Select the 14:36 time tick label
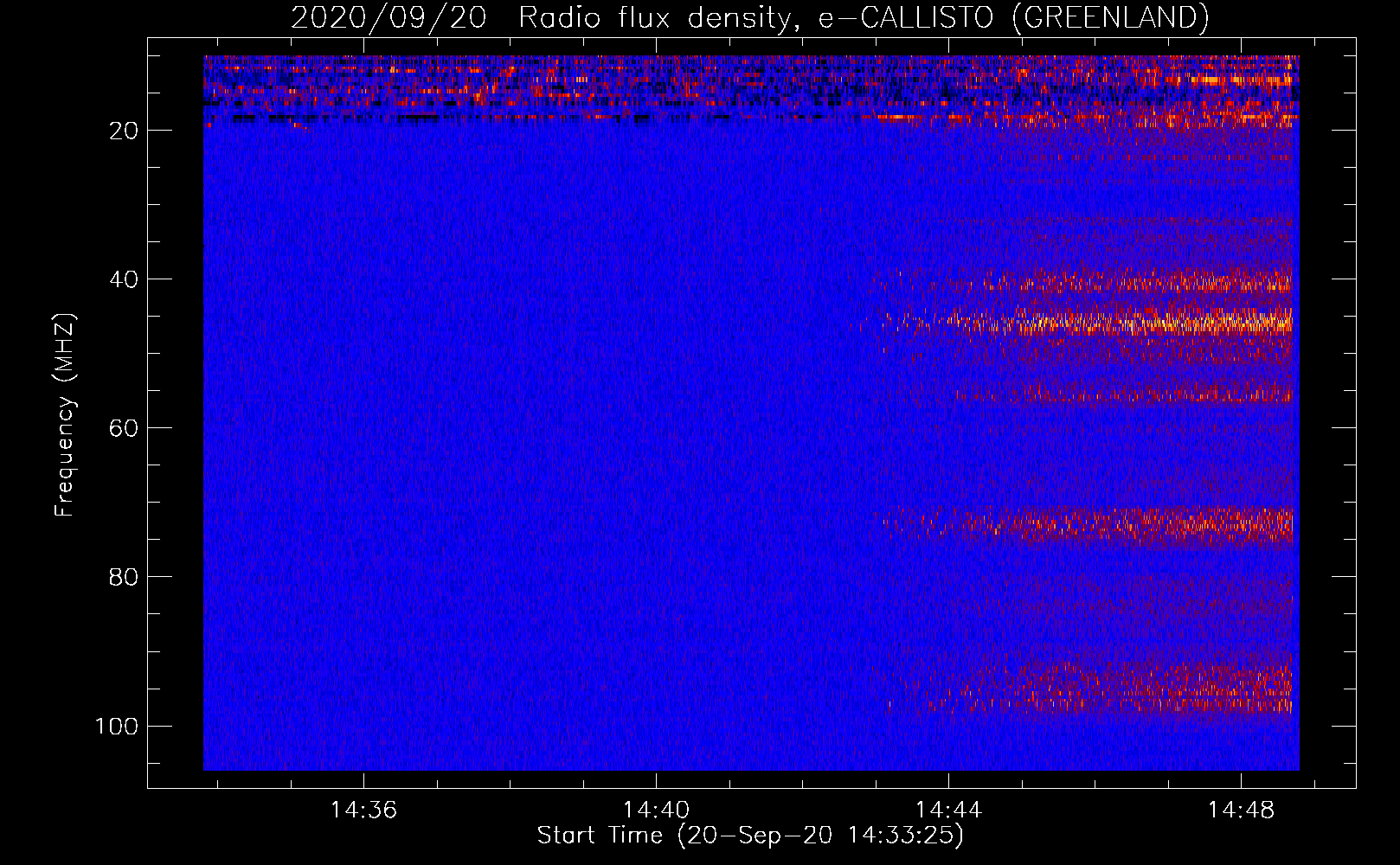Viewport: 1400px width, 865px height. point(363,810)
